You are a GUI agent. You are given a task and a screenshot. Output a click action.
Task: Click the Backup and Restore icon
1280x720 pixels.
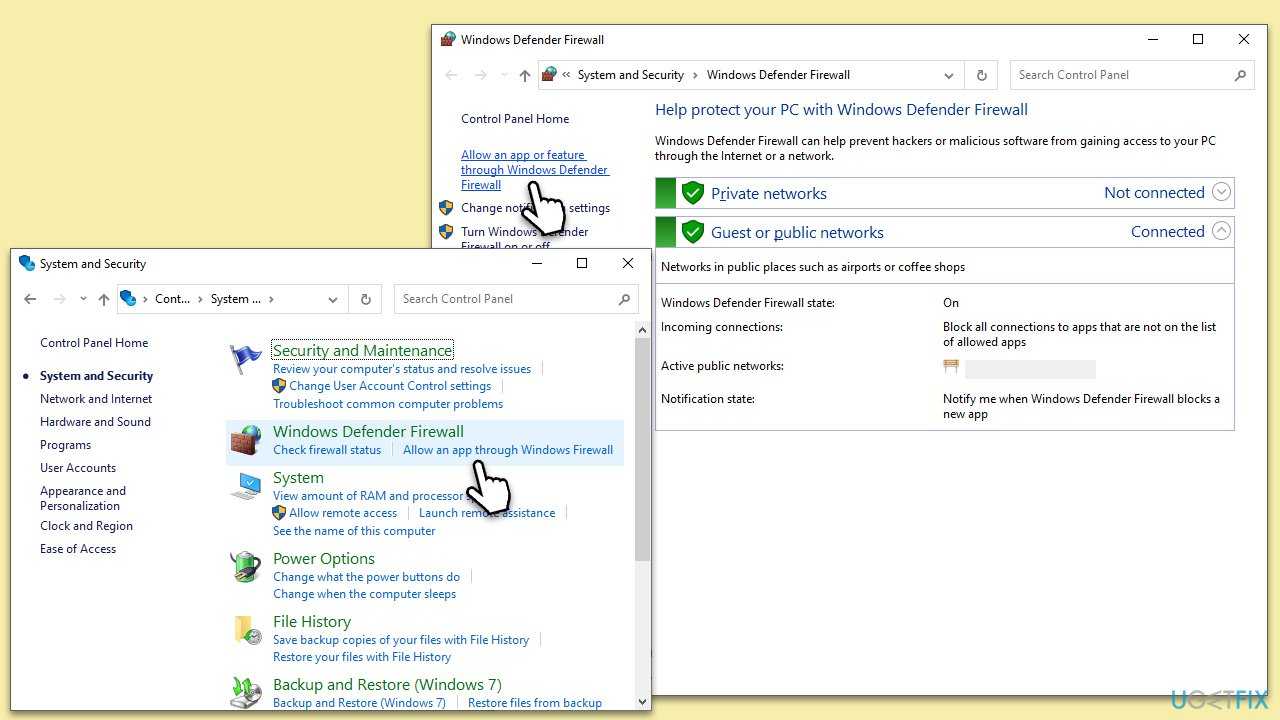click(246, 692)
